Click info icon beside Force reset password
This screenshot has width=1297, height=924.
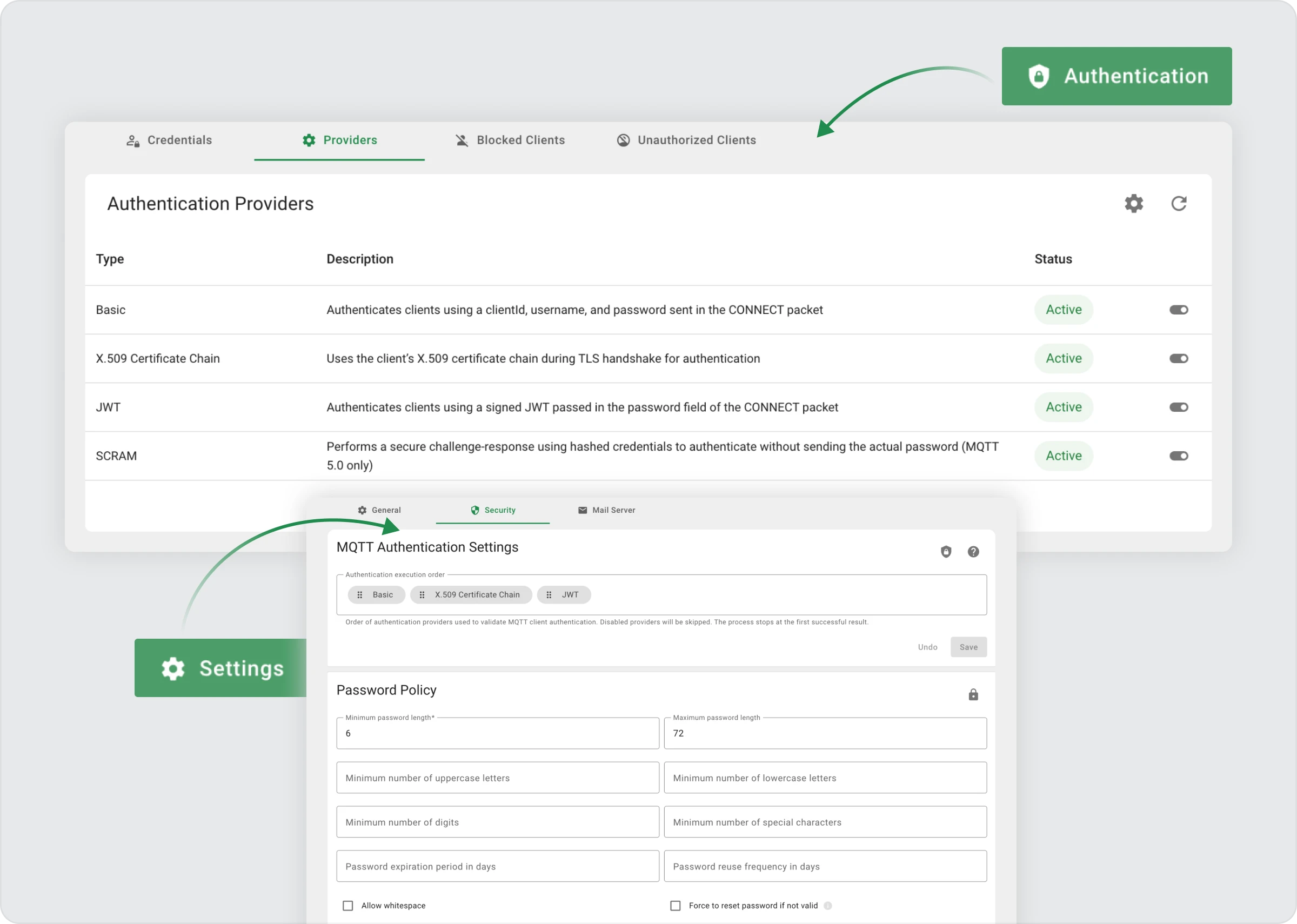tap(828, 905)
